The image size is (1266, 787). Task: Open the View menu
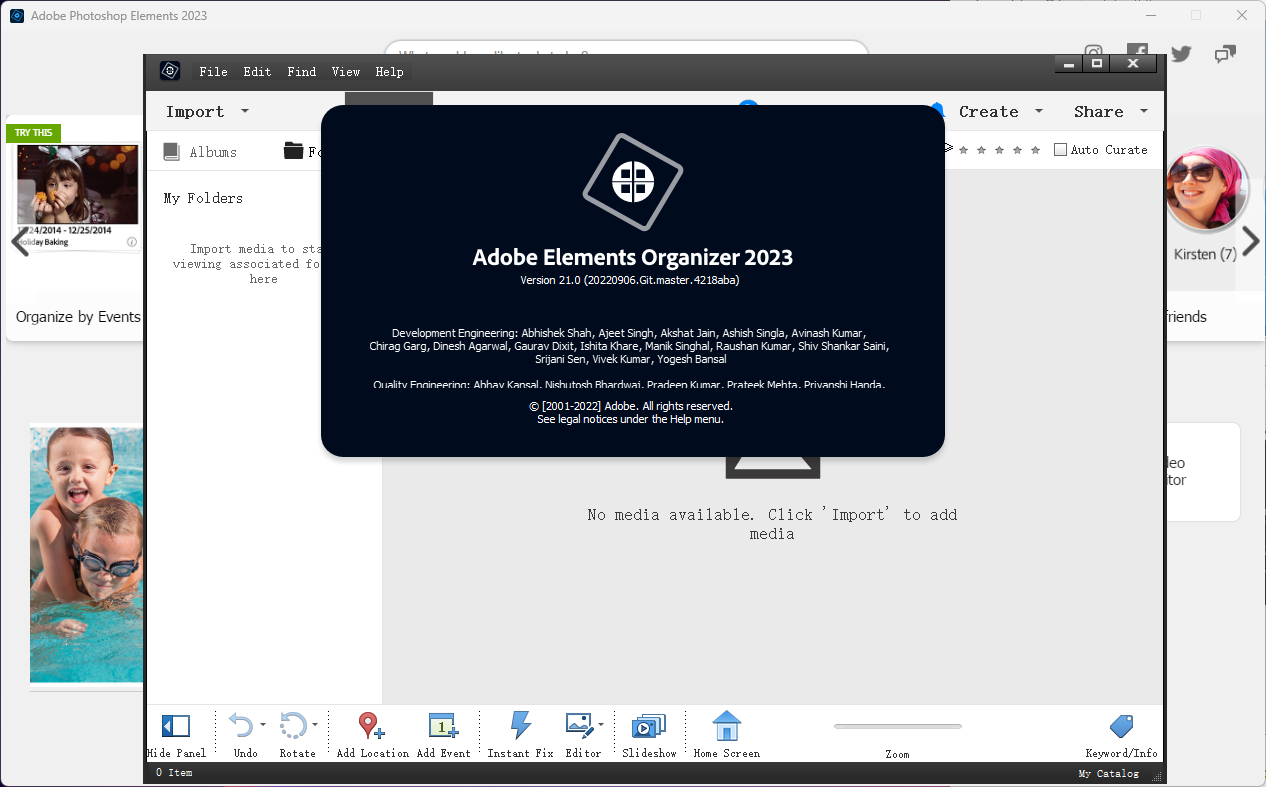(x=346, y=72)
